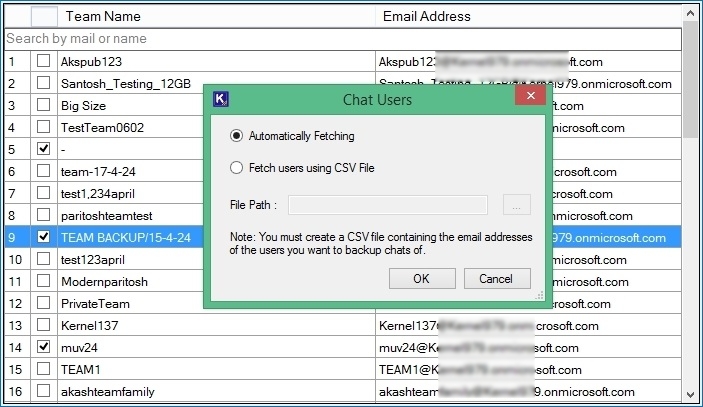
Task: Click the Kernel137 team name
Action: pyautogui.click(x=90, y=325)
